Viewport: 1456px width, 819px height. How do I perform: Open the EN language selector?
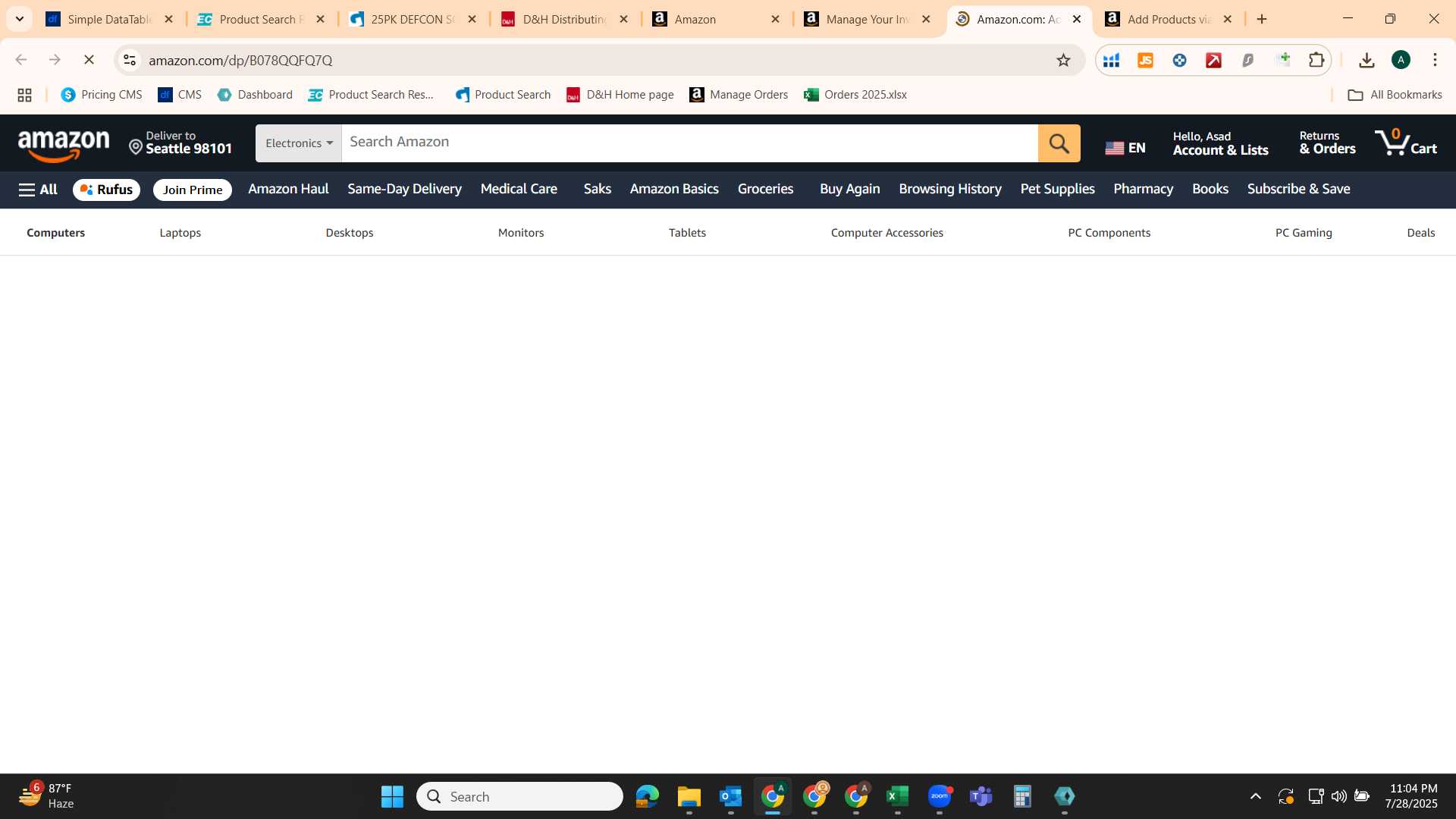click(1125, 148)
